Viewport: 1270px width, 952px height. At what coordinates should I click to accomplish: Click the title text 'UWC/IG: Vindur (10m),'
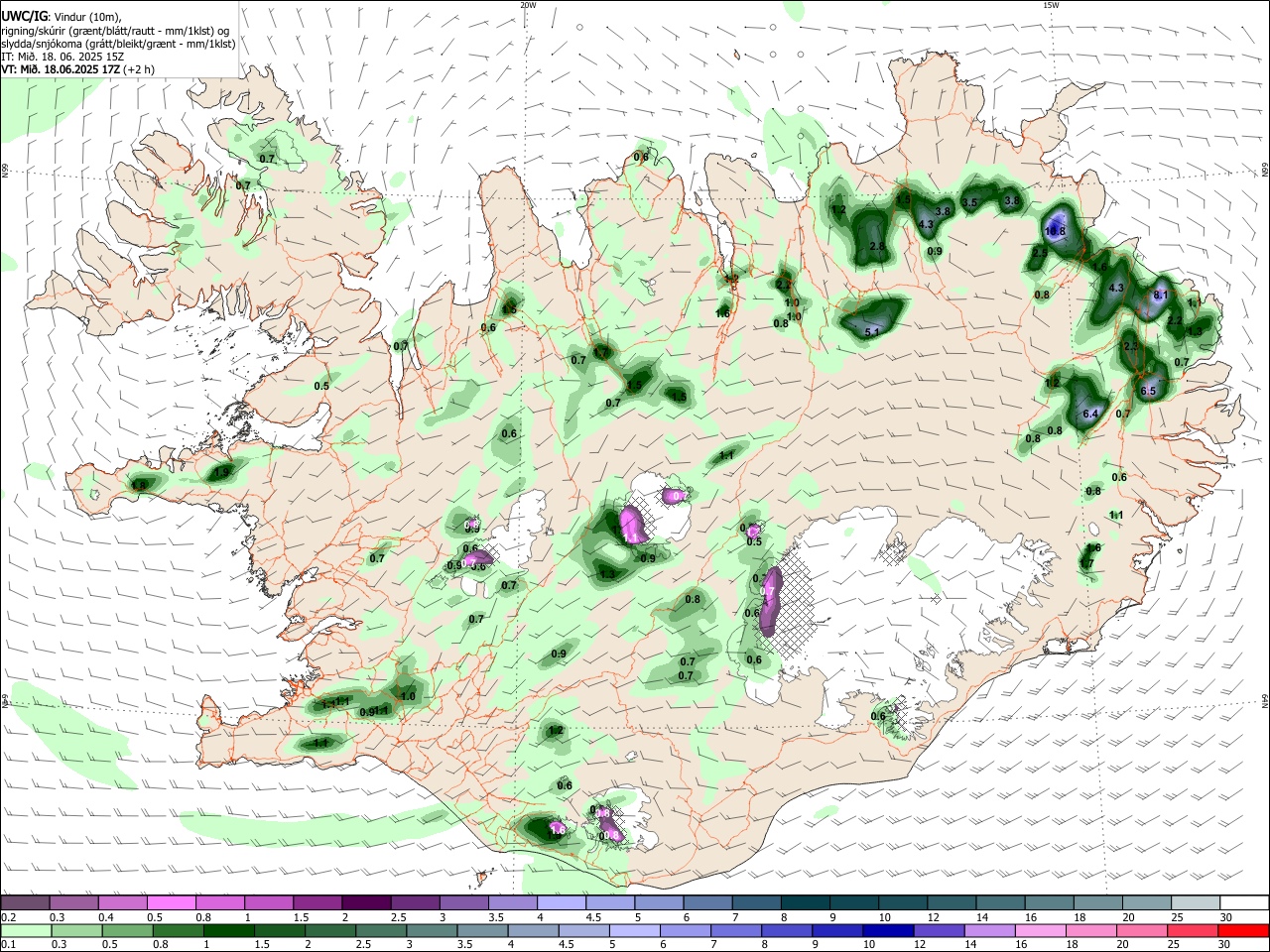(x=62, y=17)
